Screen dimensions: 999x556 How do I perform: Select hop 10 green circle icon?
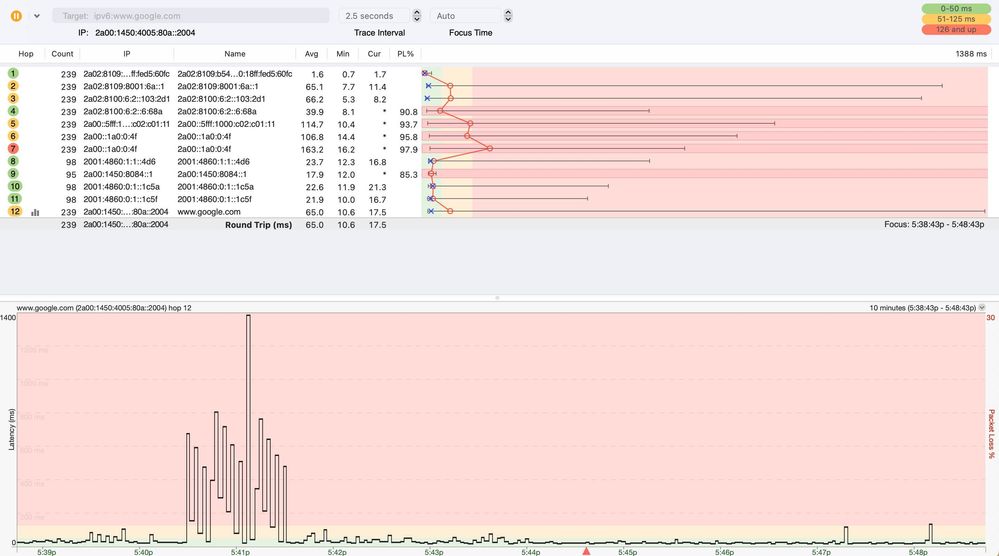pos(15,186)
